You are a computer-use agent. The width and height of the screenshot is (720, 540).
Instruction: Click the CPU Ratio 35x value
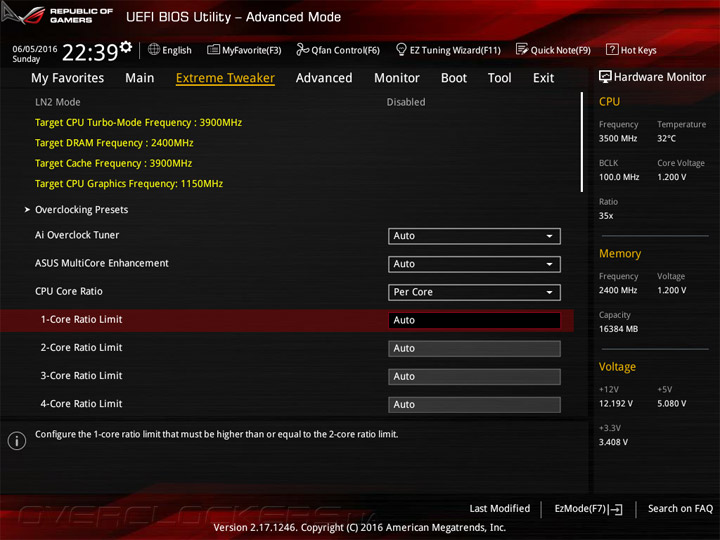tap(606, 215)
